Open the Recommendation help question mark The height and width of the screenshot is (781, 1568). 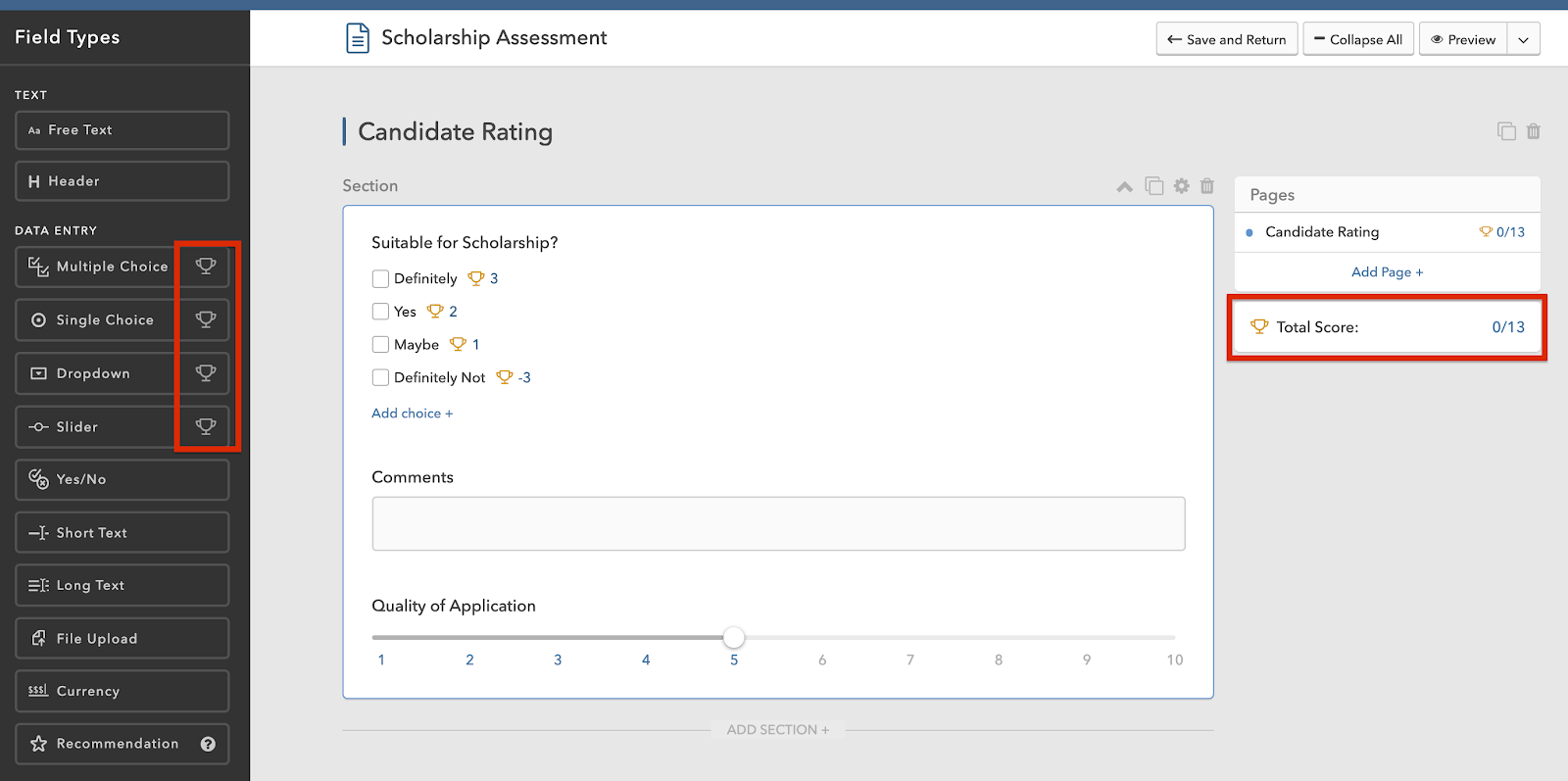(208, 744)
